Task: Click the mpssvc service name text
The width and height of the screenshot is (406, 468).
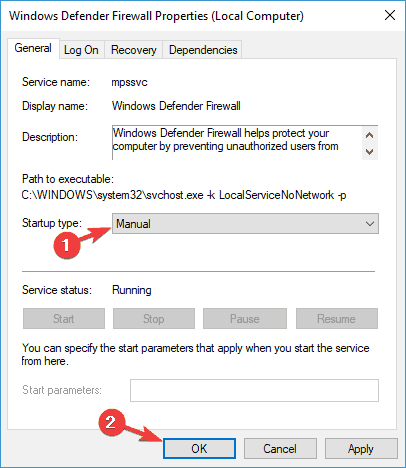Action: point(129,82)
